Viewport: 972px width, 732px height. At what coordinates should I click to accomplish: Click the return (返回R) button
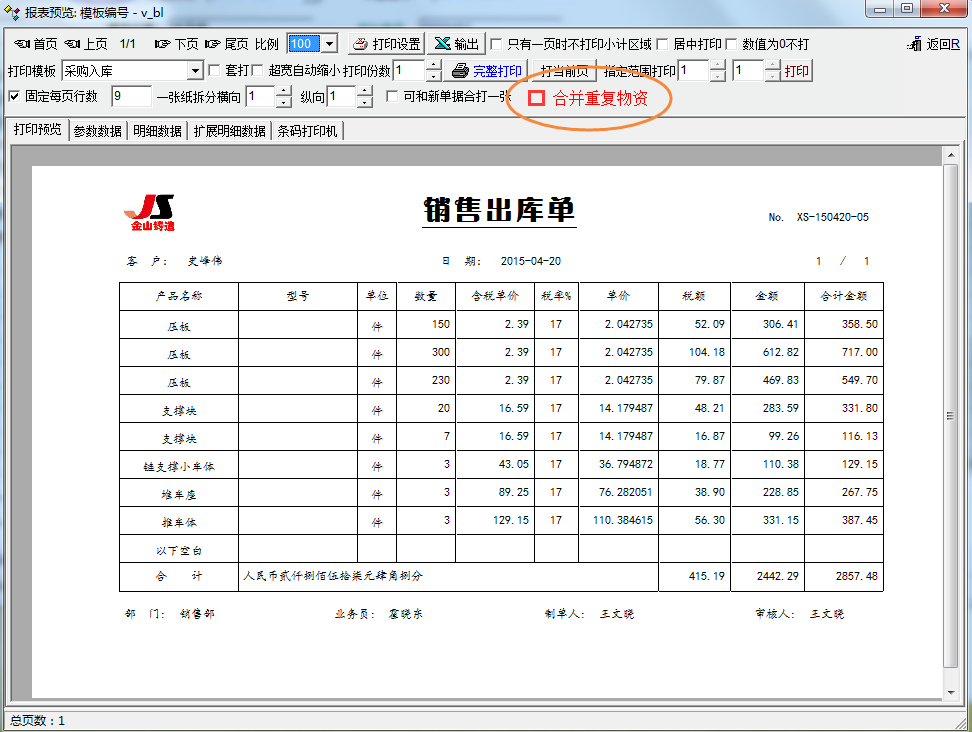(934, 44)
